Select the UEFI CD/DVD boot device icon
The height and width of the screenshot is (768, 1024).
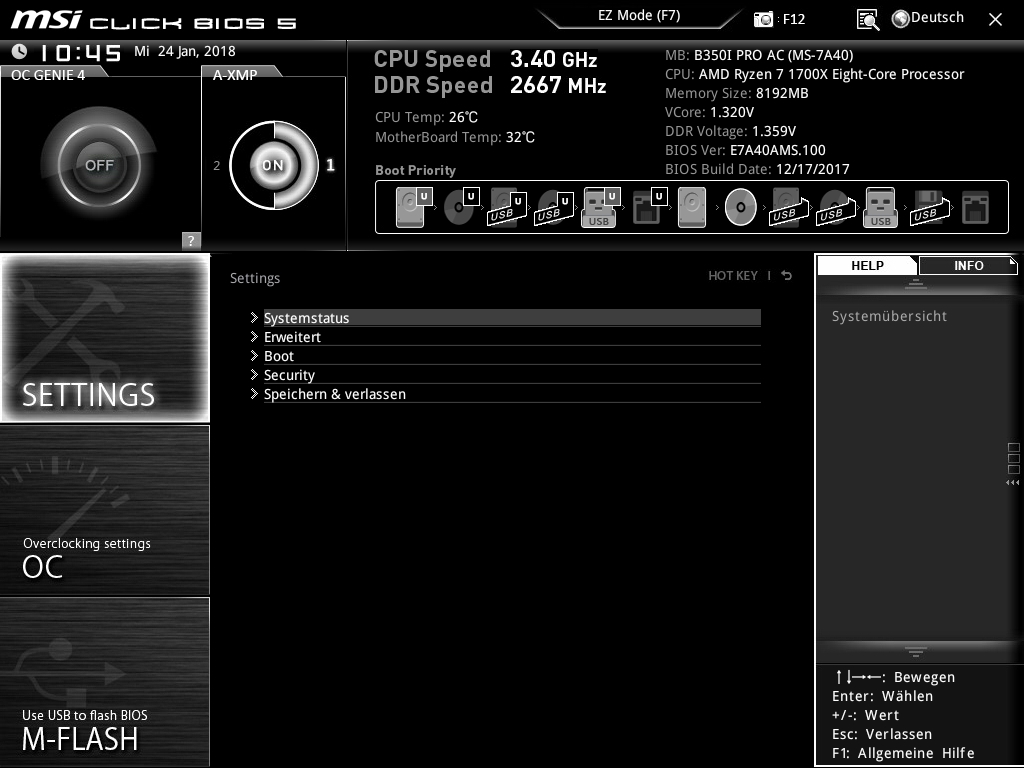461,207
